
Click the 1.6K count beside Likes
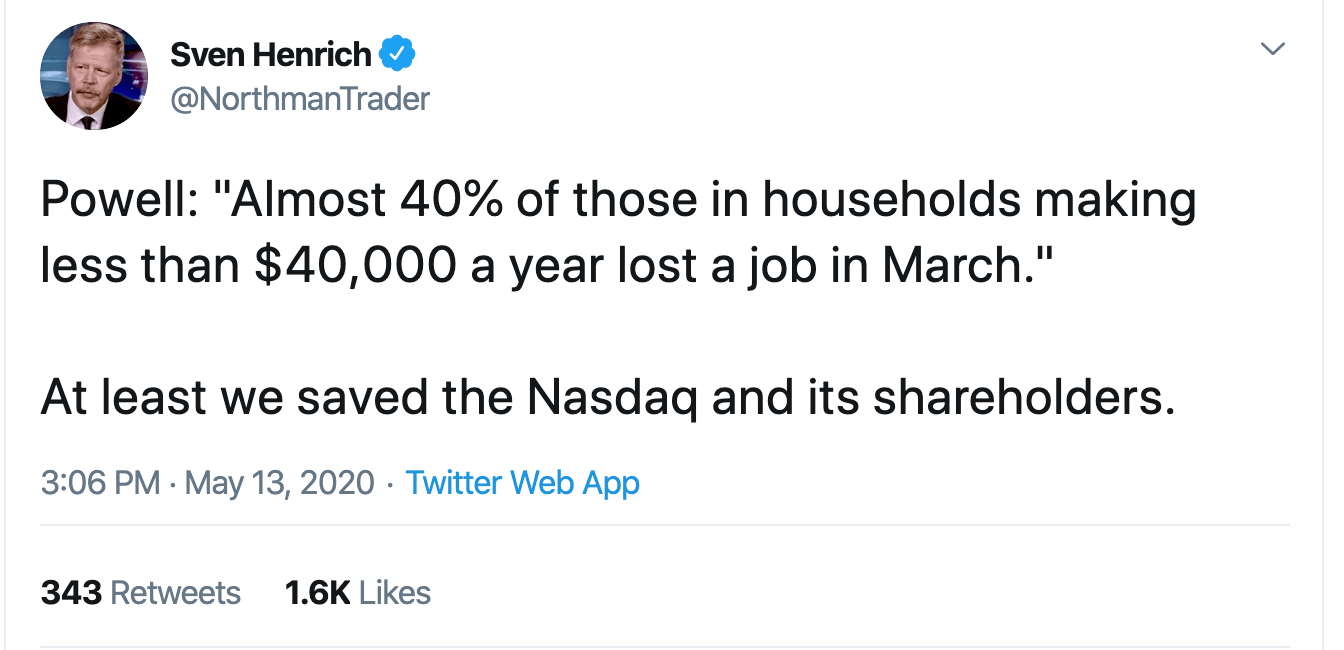pyautogui.click(x=316, y=593)
